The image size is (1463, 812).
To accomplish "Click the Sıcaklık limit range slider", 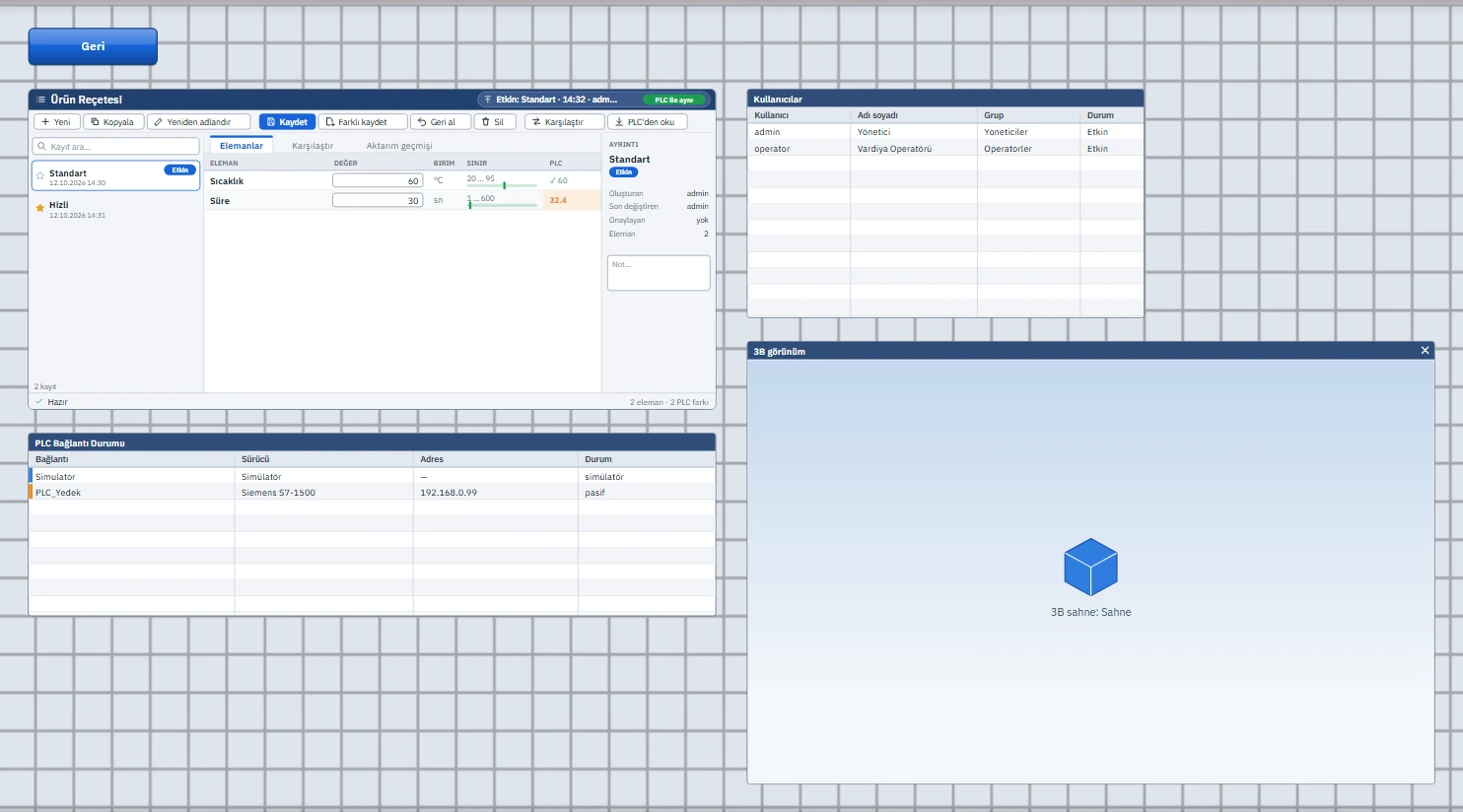I will click(502, 185).
